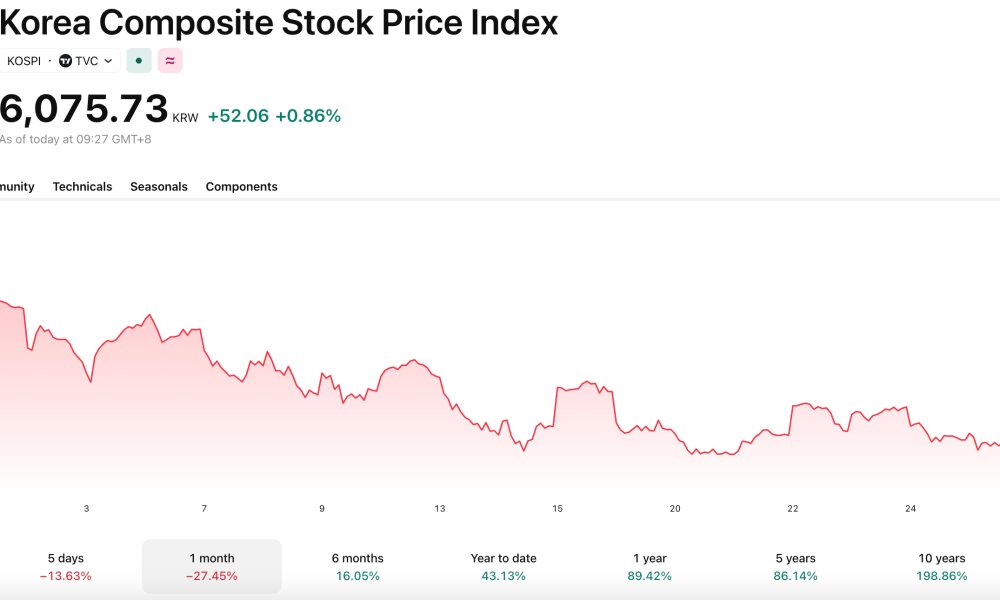This screenshot has width=1000, height=600.
Task: Click the 'As of today at 09:27 GMT+8' timestamp
Action: [75, 139]
